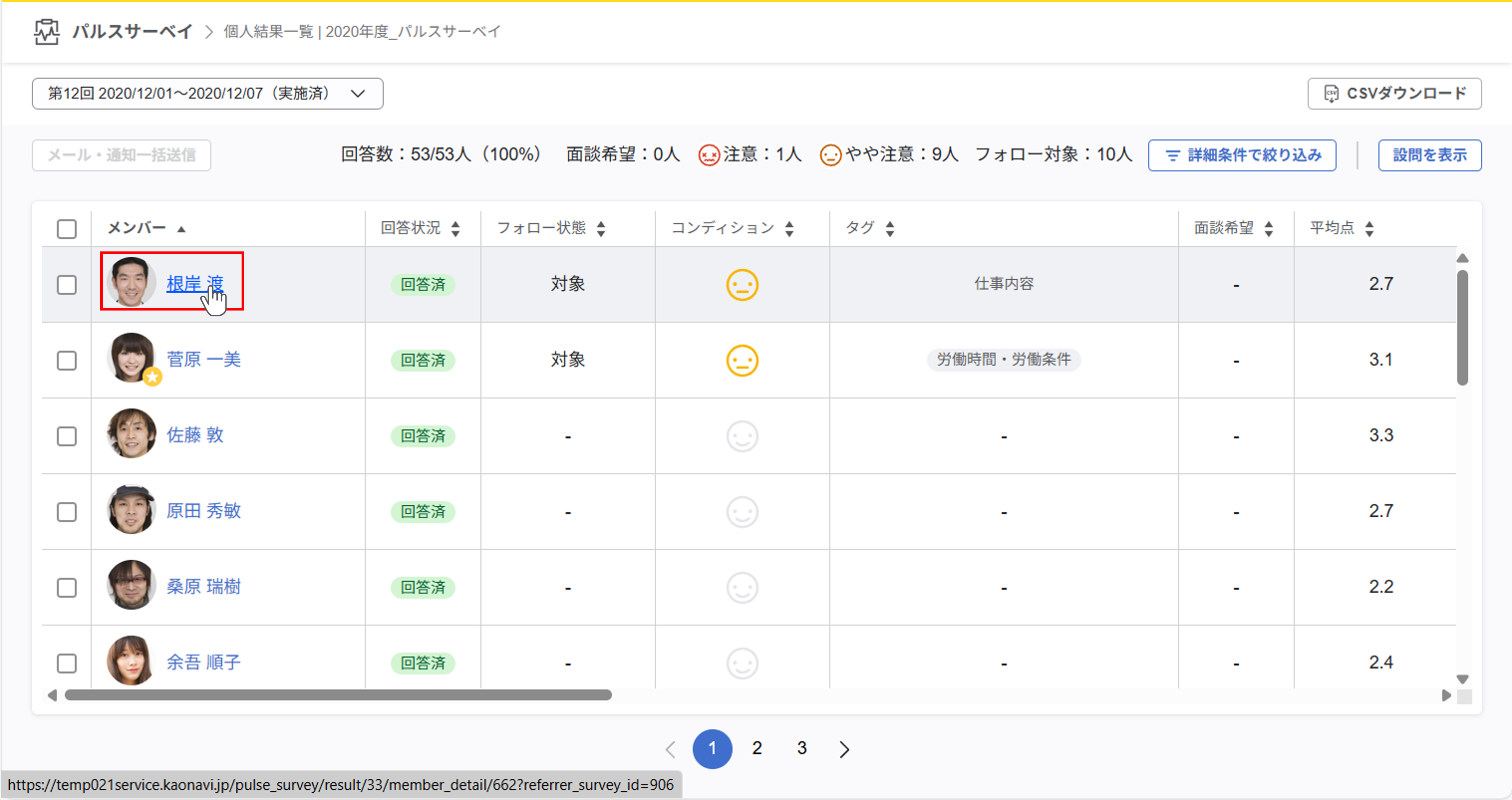Click the gray condition face for 佐藤 敦
Screen dimensions: 1512x800
point(742,436)
